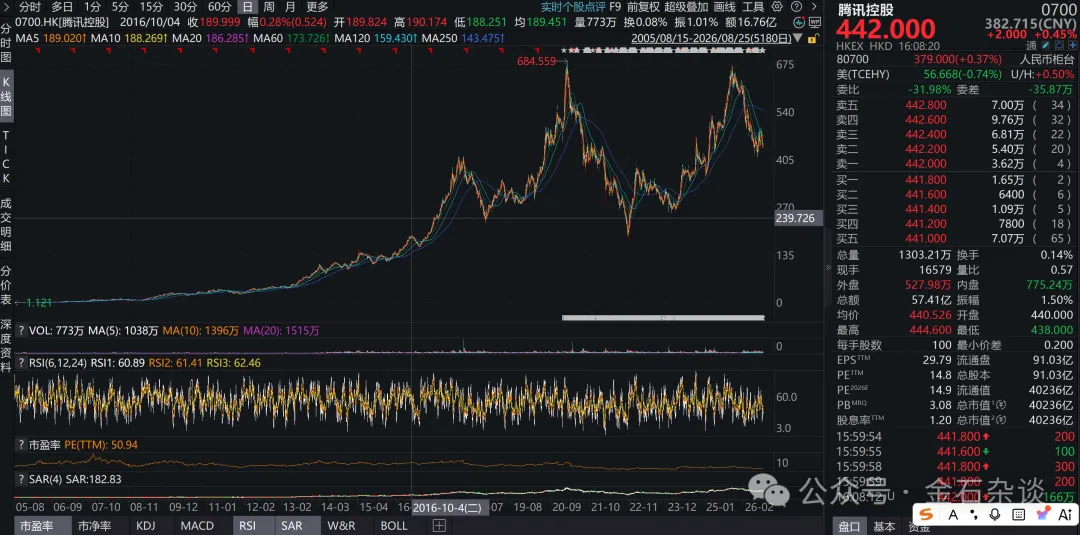Click the chart range scrollbar under price chart
The image size is (1080, 535).
(663, 317)
